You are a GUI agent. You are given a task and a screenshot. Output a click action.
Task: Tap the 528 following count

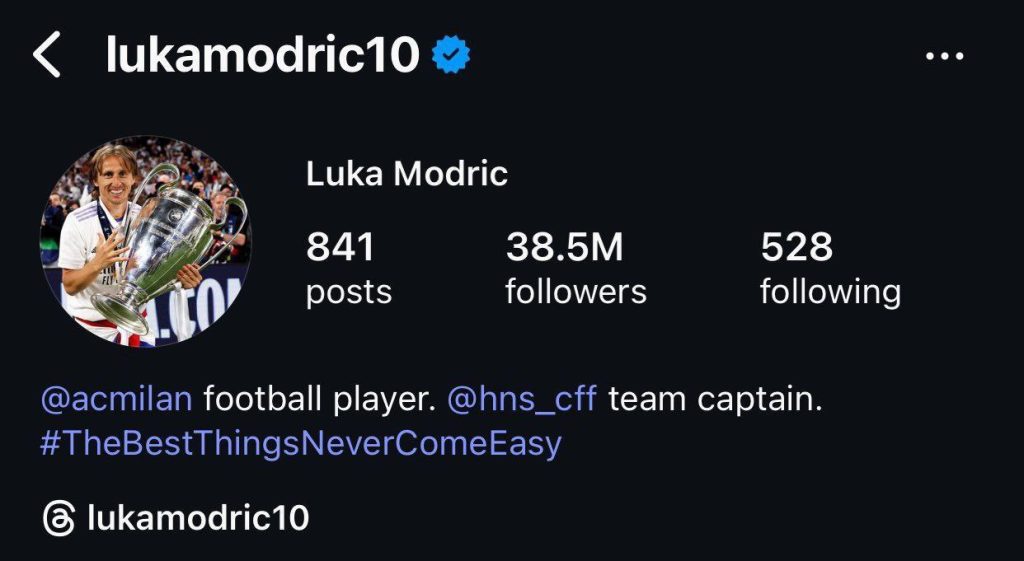tap(796, 247)
